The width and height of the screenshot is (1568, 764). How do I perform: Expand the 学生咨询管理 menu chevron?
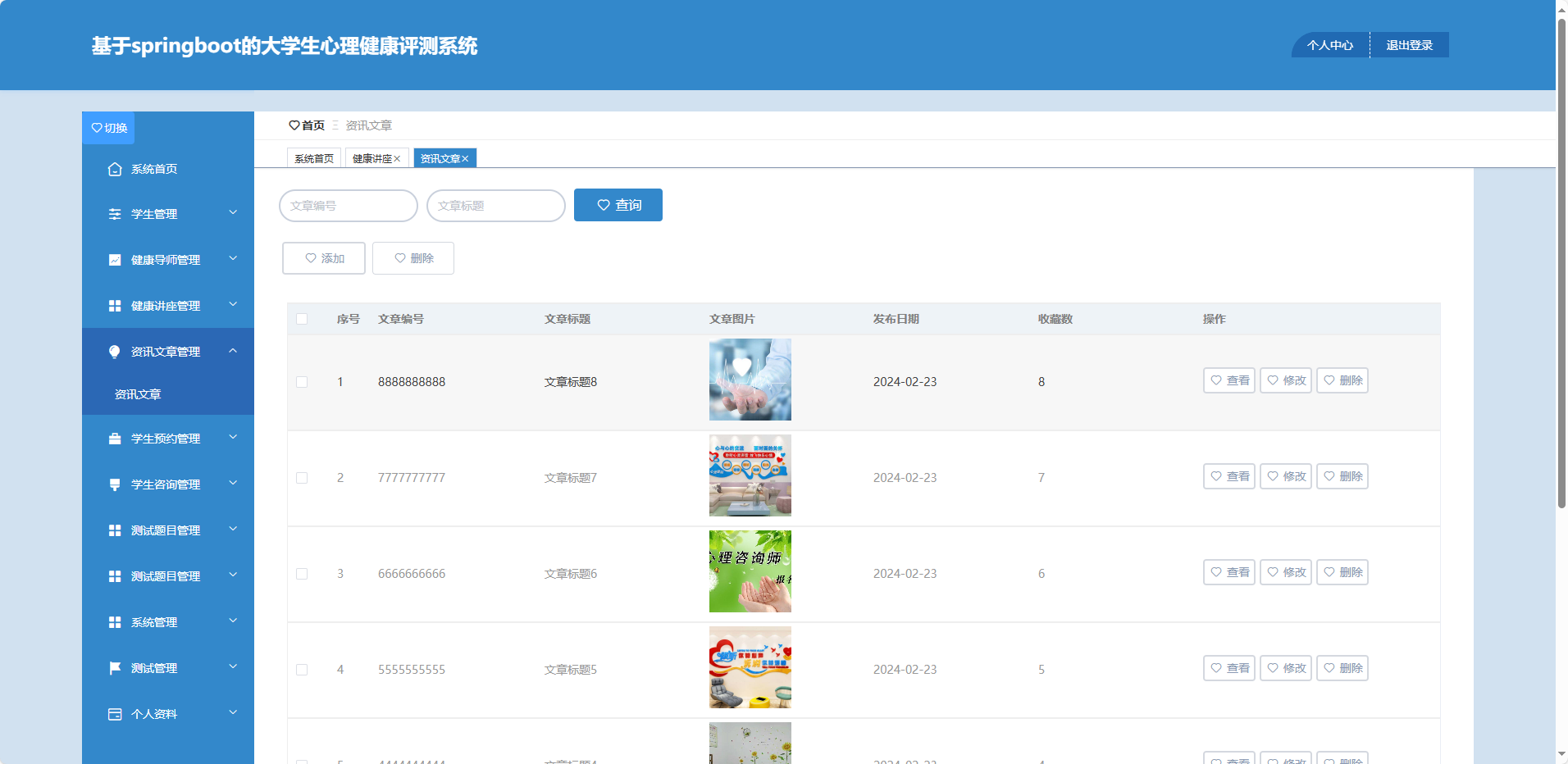233,484
